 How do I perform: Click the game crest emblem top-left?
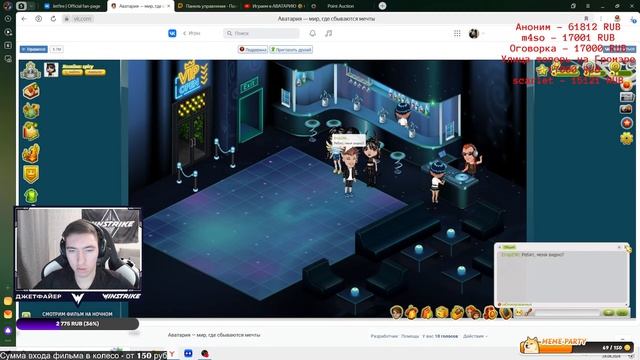point(31,70)
